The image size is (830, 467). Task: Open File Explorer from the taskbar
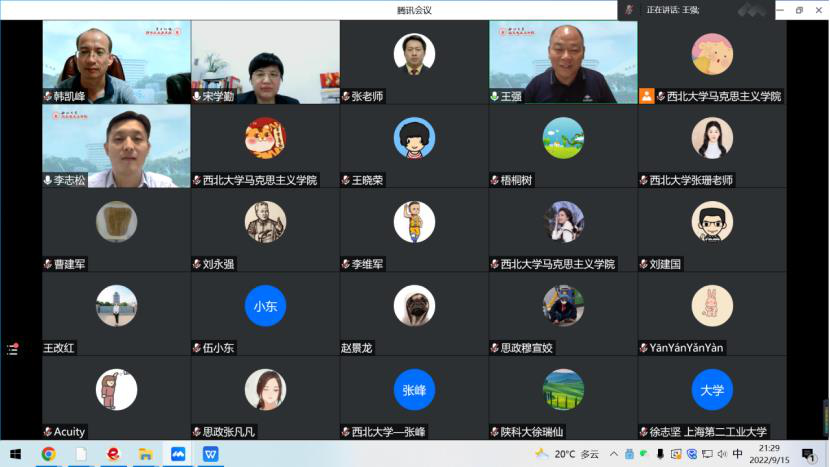coord(145,454)
